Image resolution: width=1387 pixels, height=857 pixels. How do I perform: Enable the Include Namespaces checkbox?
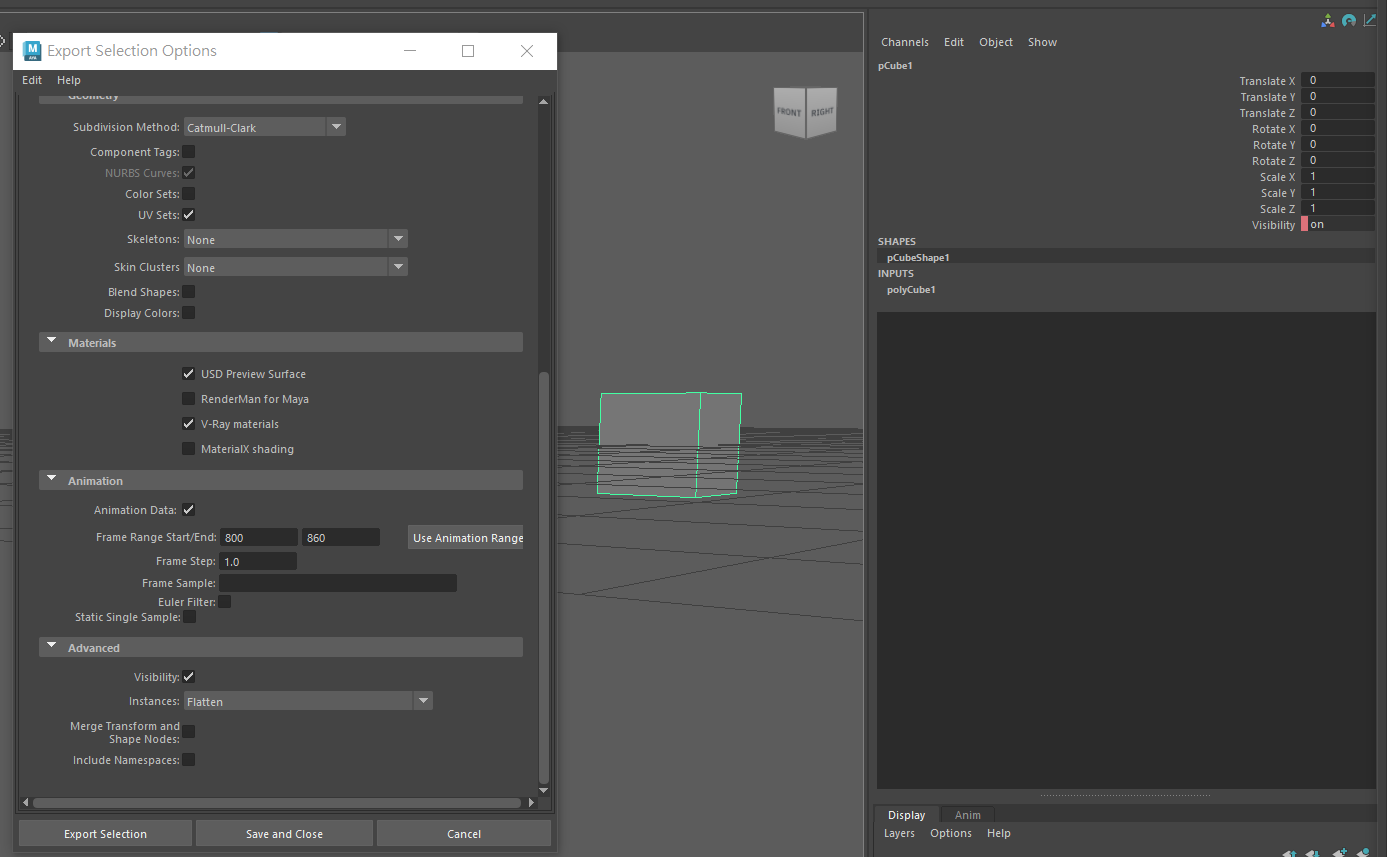188,760
